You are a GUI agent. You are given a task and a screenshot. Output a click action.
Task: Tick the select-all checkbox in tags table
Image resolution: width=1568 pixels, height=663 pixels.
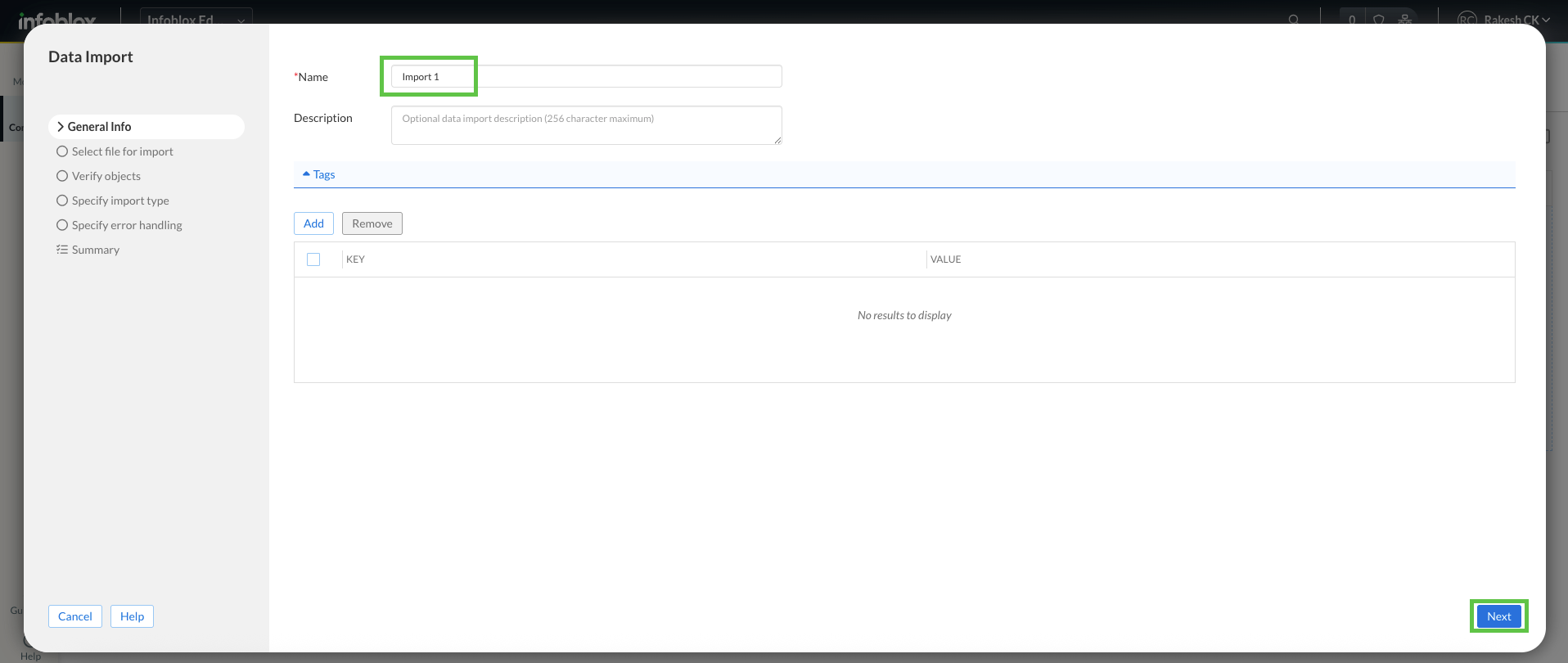point(313,259)
